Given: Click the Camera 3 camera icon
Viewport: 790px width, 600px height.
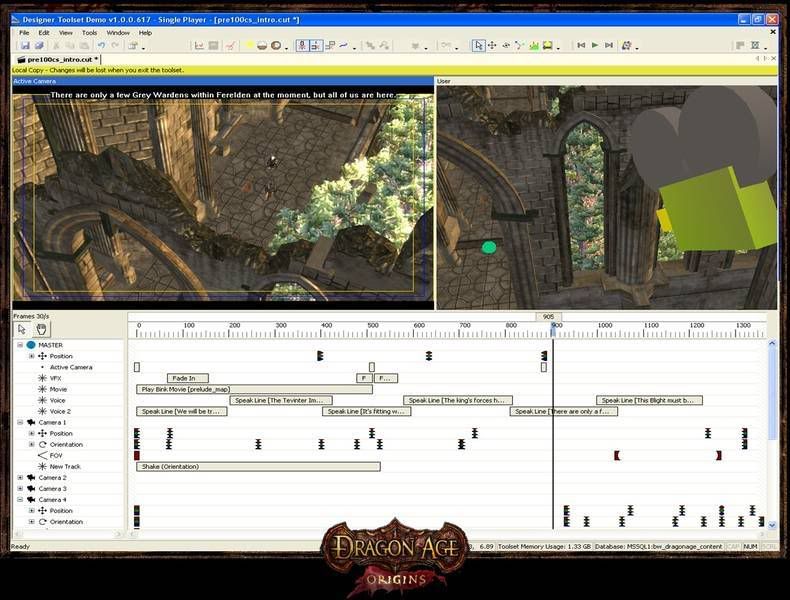Looking at the screenshot, I should [x=31, y=489].
